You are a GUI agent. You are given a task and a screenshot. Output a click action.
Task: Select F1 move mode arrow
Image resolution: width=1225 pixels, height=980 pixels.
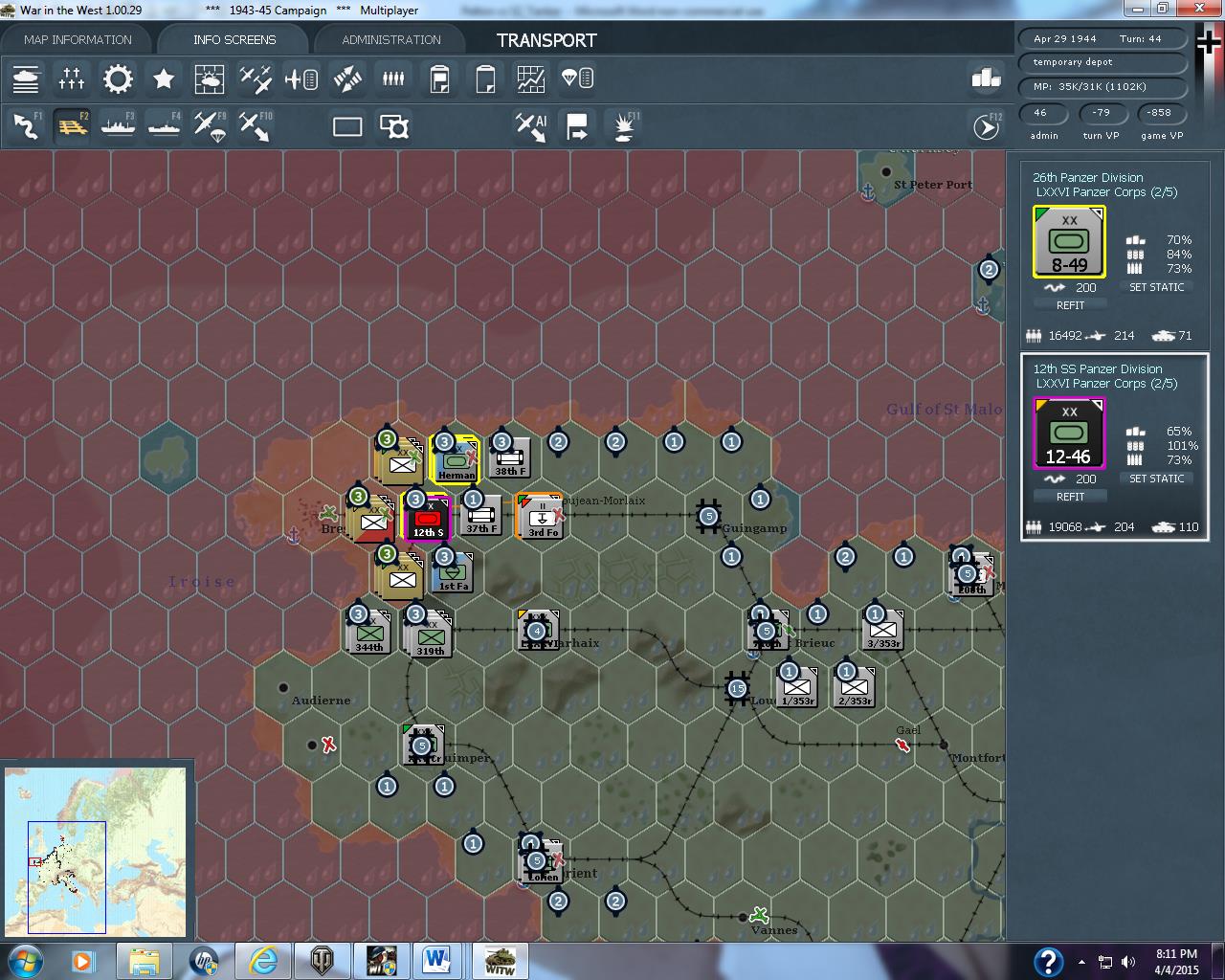(26, 126)
